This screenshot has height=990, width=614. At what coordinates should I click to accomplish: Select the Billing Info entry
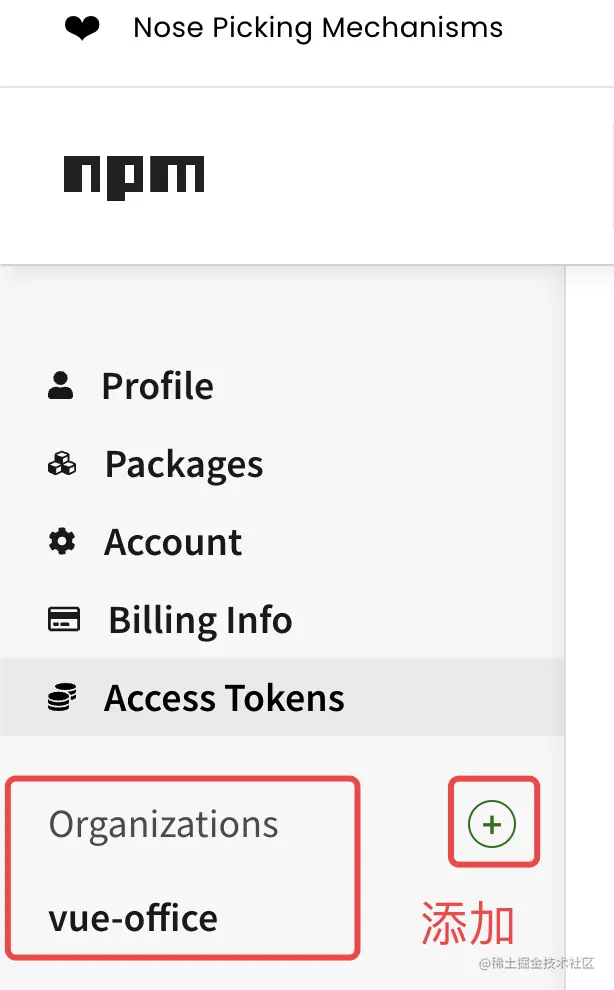[x=200, y=620]
